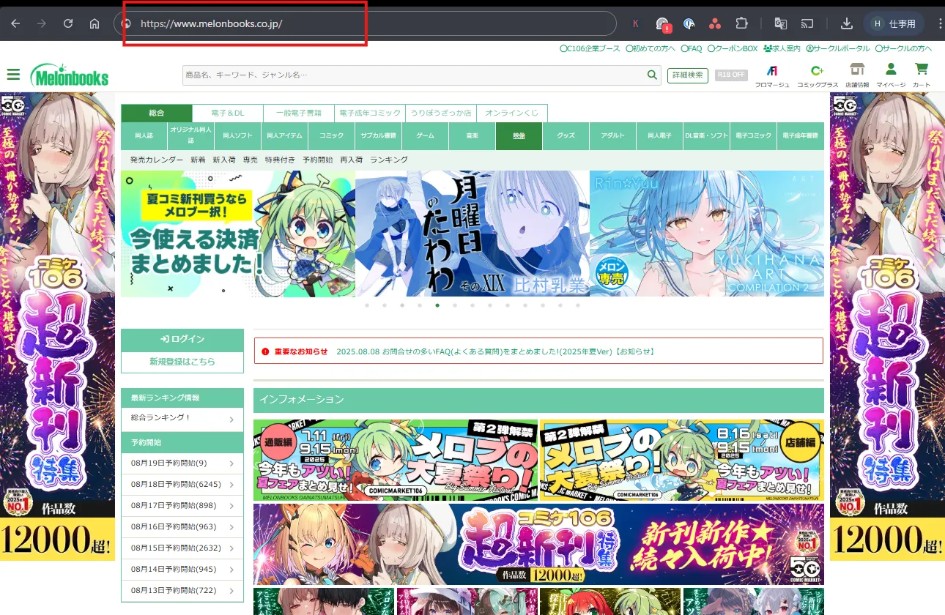Expand 08月13日予約開始(722) row chevron
Image resolution: width=945 pixels, height=615 pixels.
pos(231,590)
